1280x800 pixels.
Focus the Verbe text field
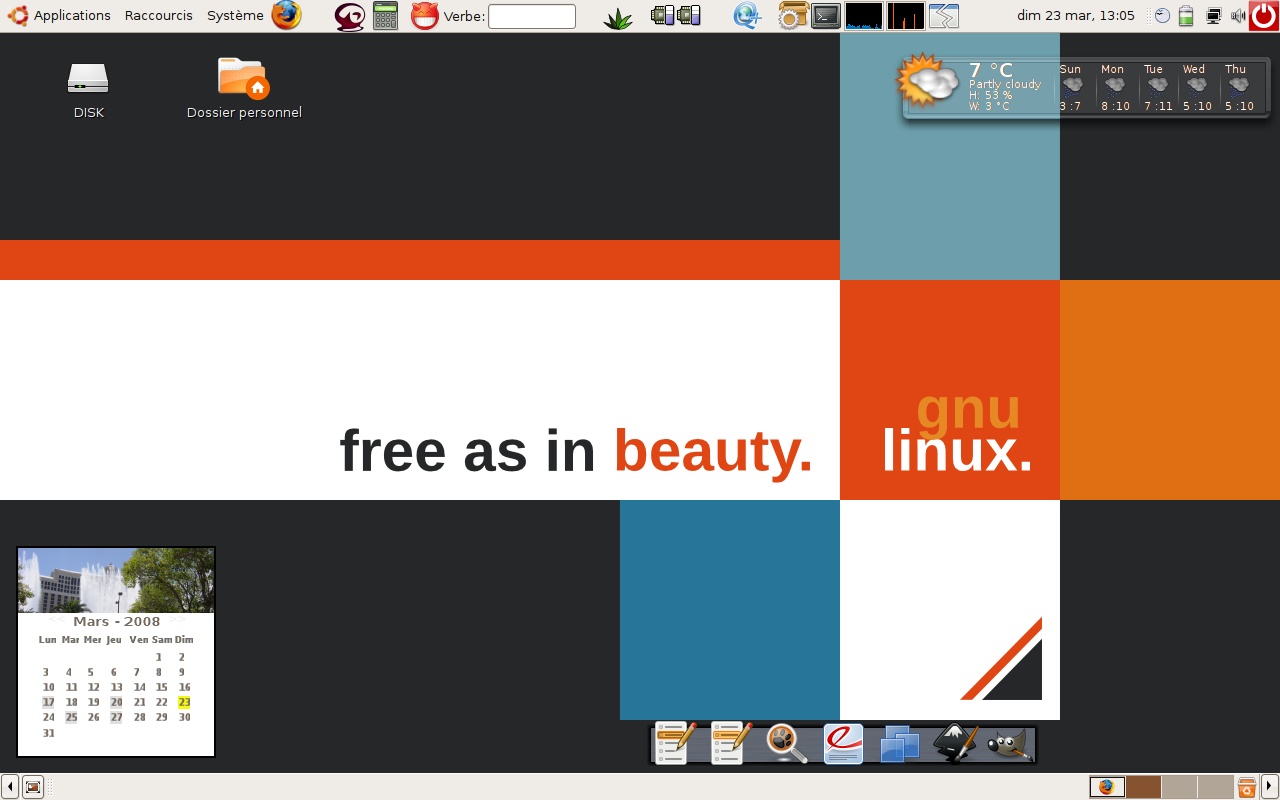coord(532,16)
